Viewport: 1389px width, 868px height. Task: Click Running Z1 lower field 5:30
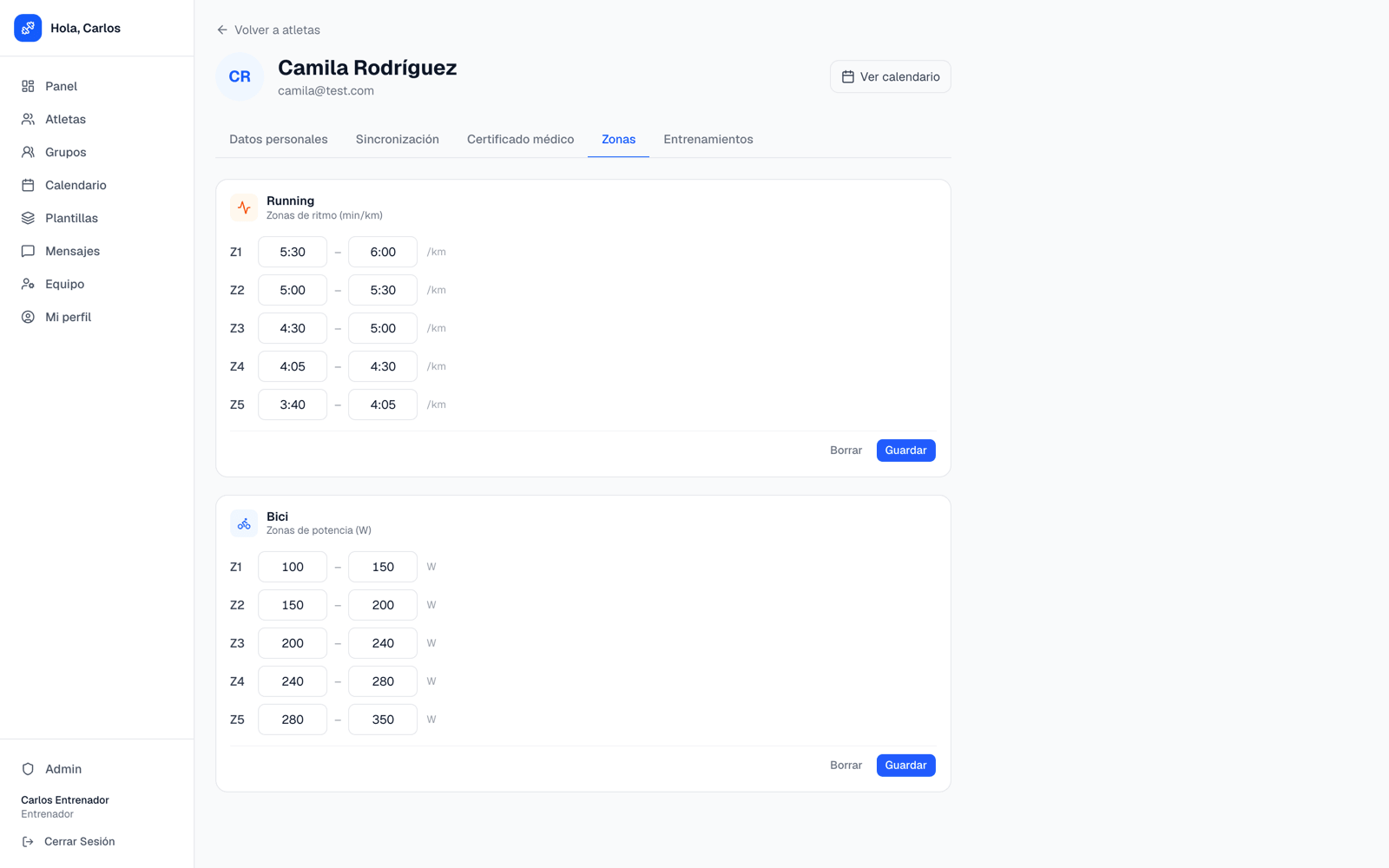293,252
